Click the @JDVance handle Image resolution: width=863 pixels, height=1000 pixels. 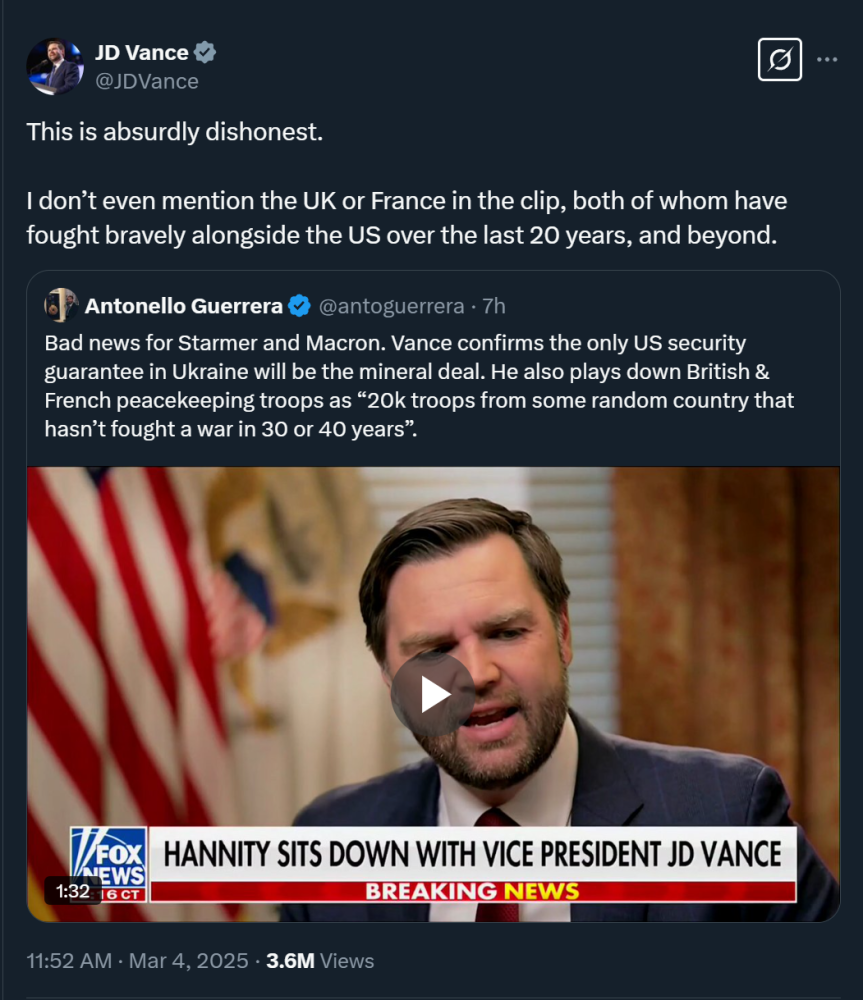click(146, 82)
